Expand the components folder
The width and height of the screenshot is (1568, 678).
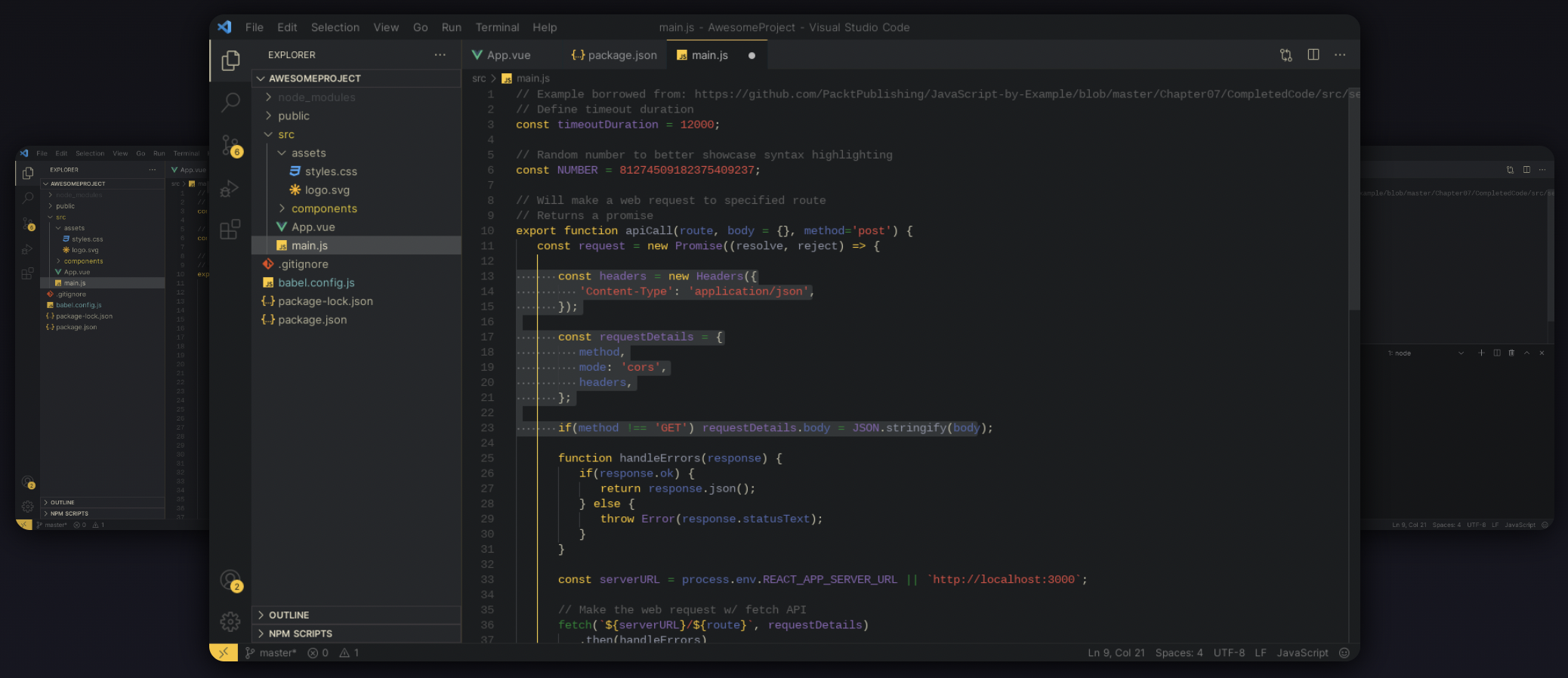tap(356, 208)
